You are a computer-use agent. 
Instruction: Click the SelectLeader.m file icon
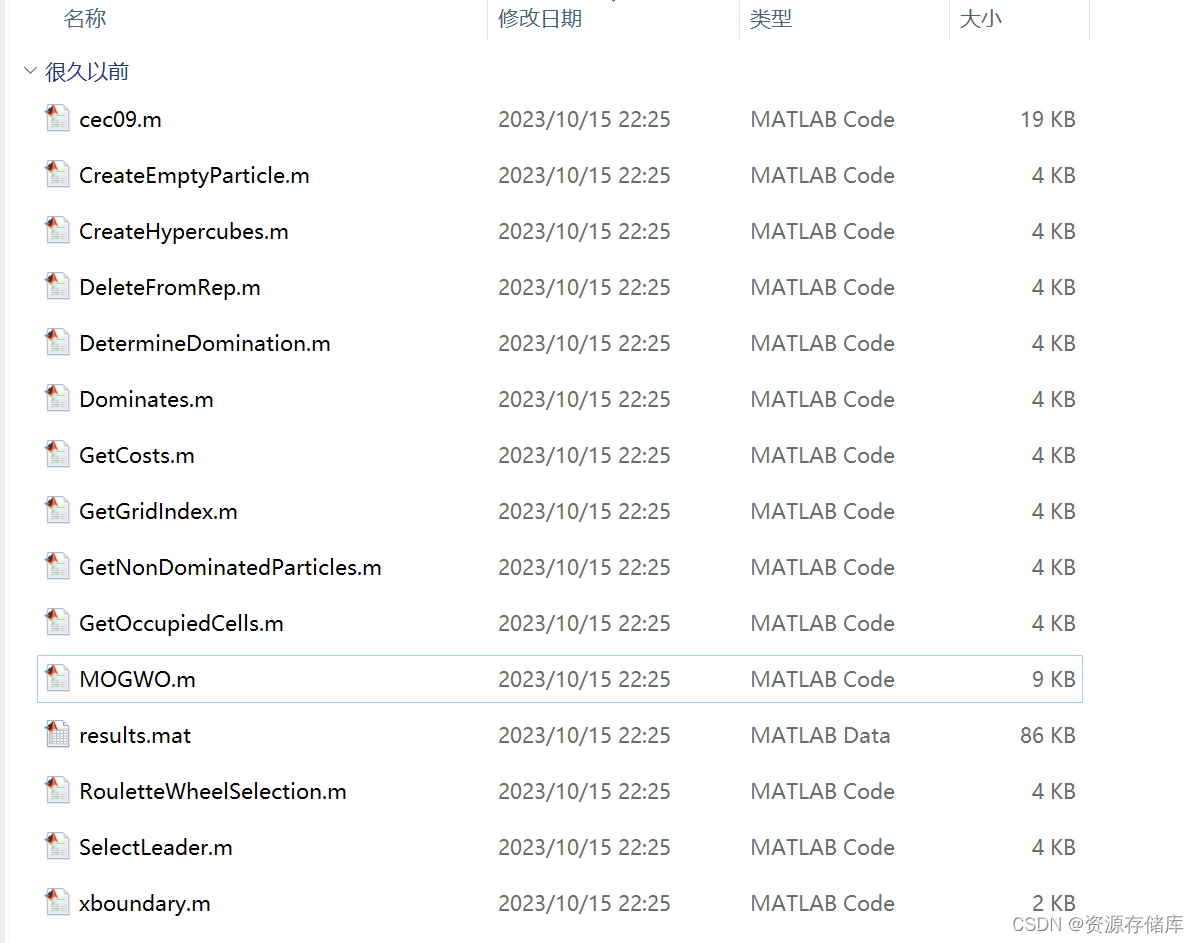[x=57, y=845]
